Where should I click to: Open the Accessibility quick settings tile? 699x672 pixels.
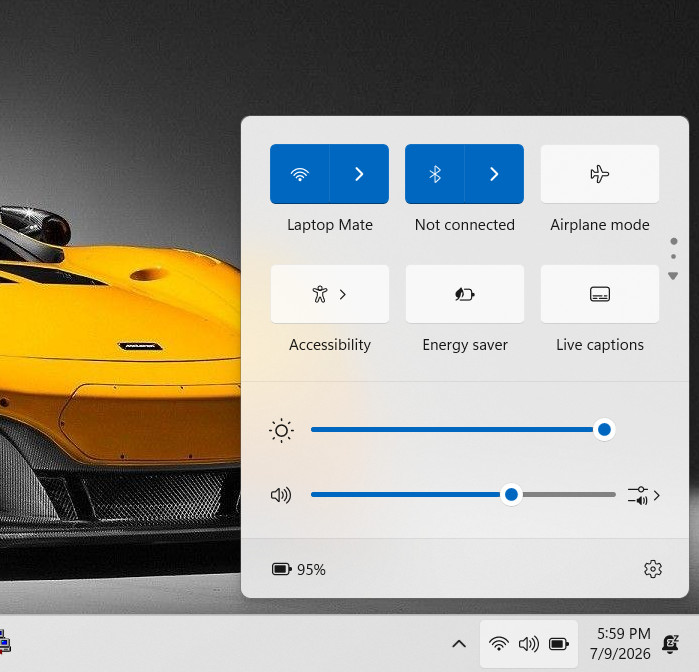(330, 294)
